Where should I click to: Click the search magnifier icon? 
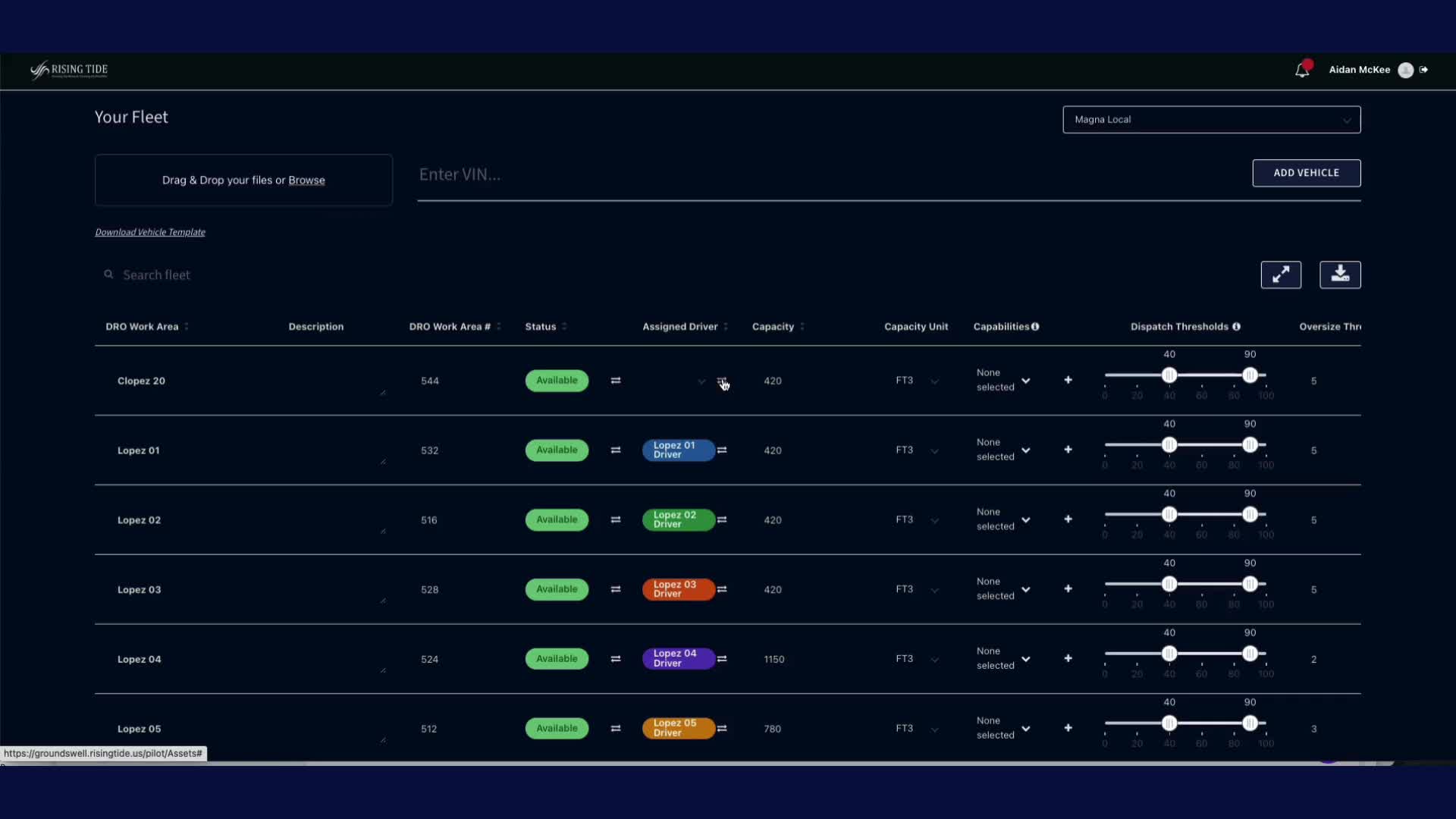click(108, 275)
